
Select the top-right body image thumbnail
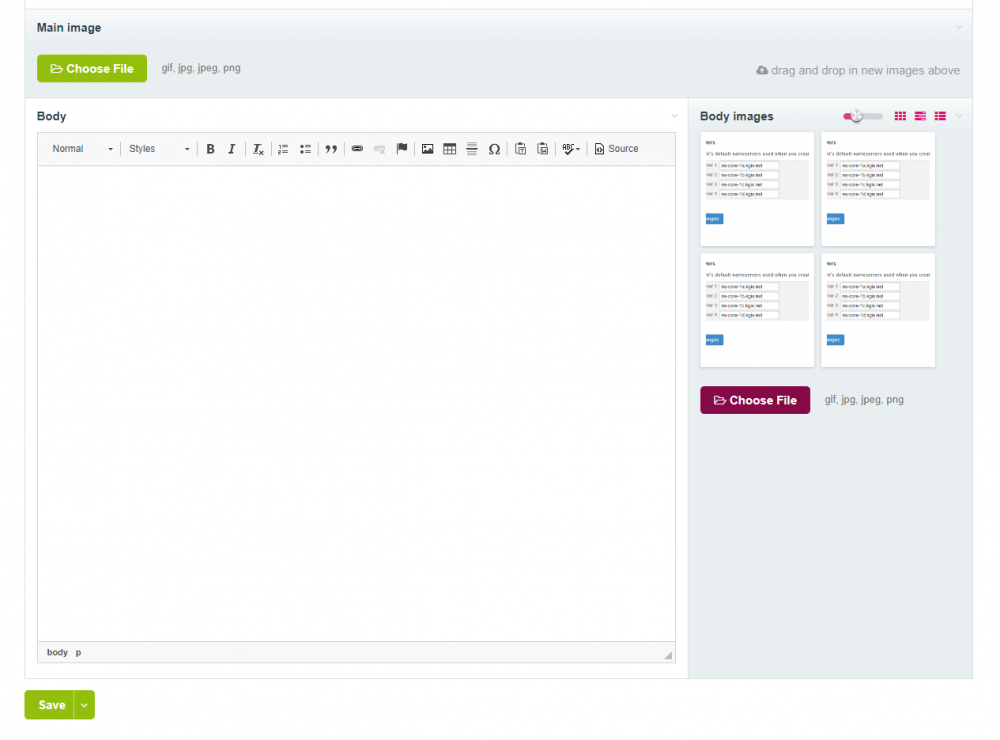878,189
